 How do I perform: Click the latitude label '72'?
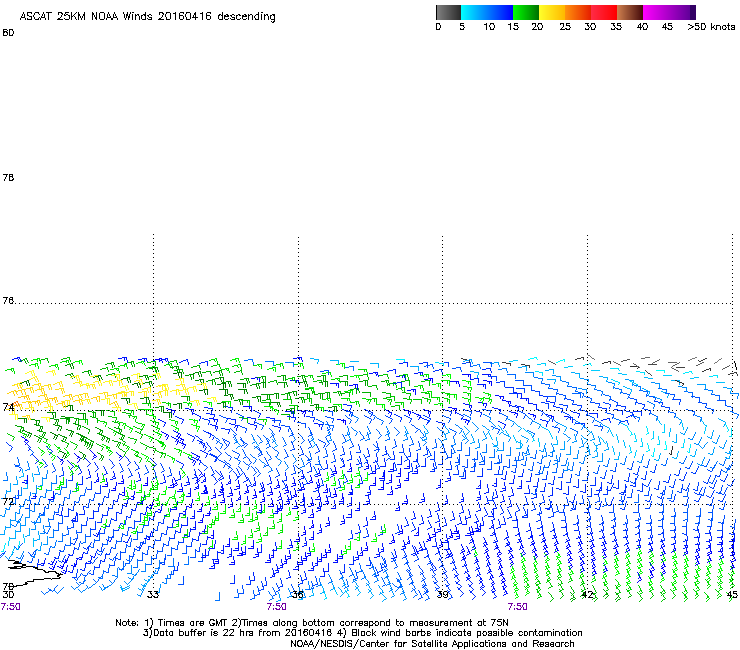pos(8,501)
